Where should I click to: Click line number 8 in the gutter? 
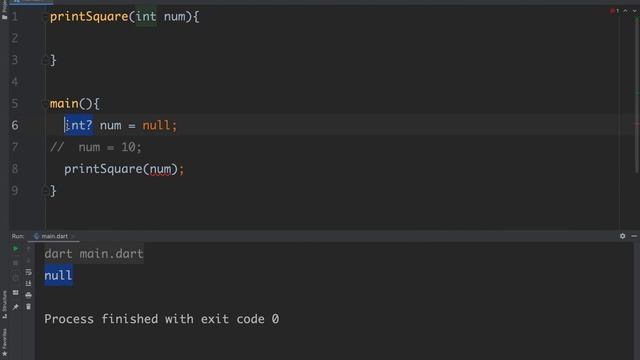tap(15, 169)
